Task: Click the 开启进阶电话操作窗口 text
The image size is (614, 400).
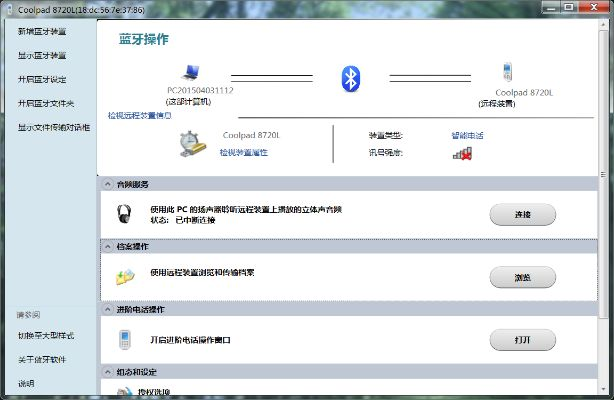Action: [x=190, y=340]
